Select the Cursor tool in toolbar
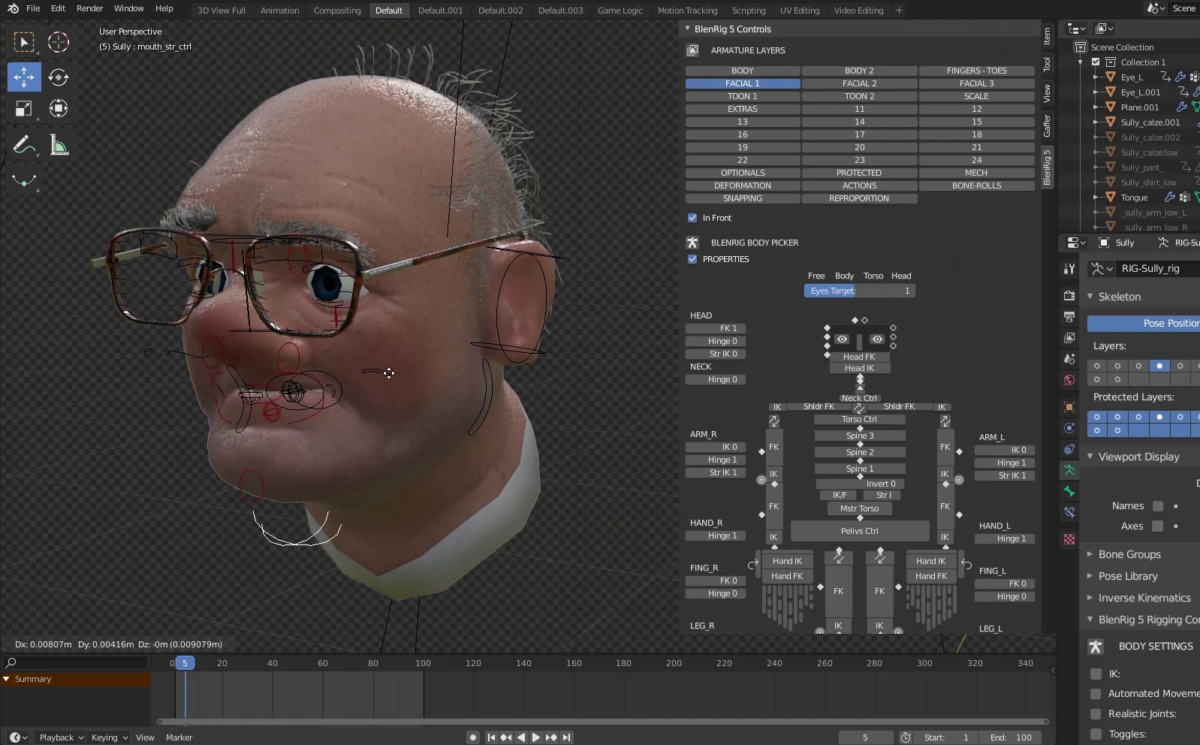The height and width of the screenshot is (745, 1200). click(58, 42)
